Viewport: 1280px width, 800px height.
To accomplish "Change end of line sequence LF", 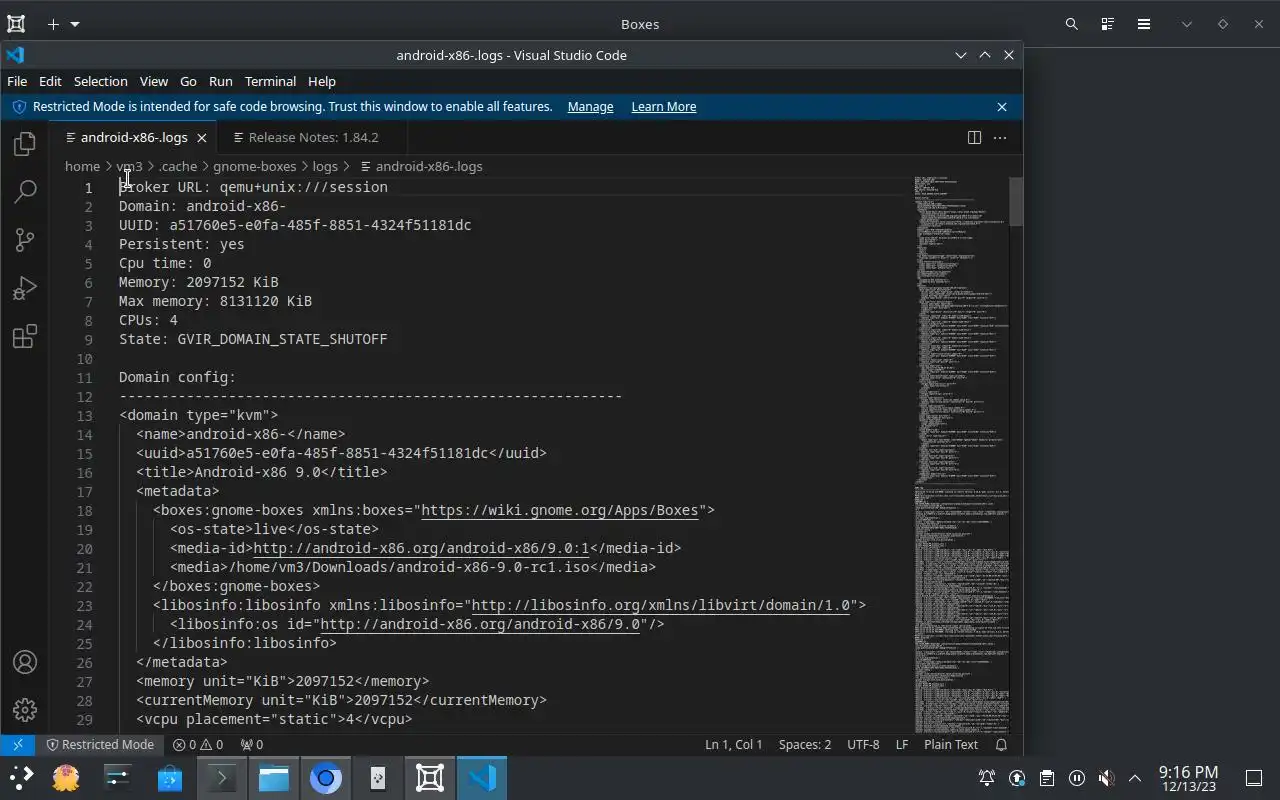I will tap(902, 744).
